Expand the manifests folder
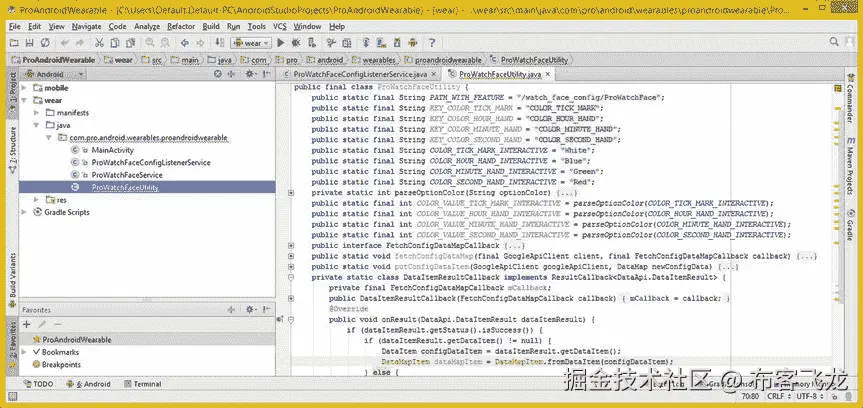863x408 pixels. point(36,113)
